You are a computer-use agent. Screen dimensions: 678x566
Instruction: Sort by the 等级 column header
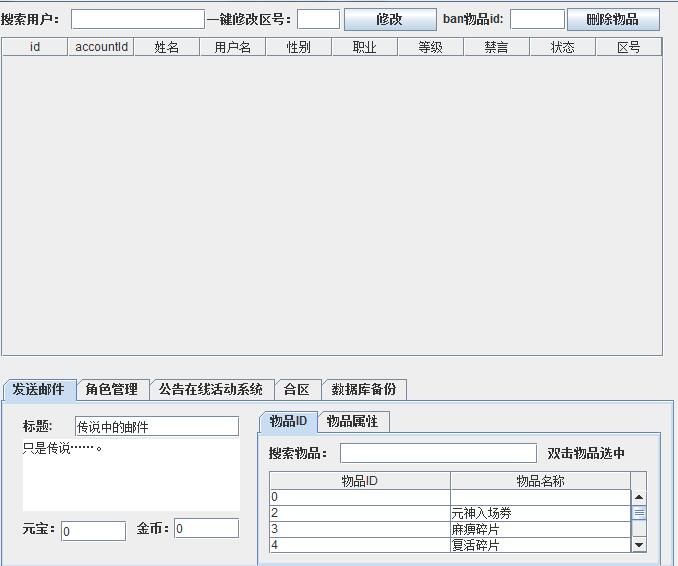430,47
